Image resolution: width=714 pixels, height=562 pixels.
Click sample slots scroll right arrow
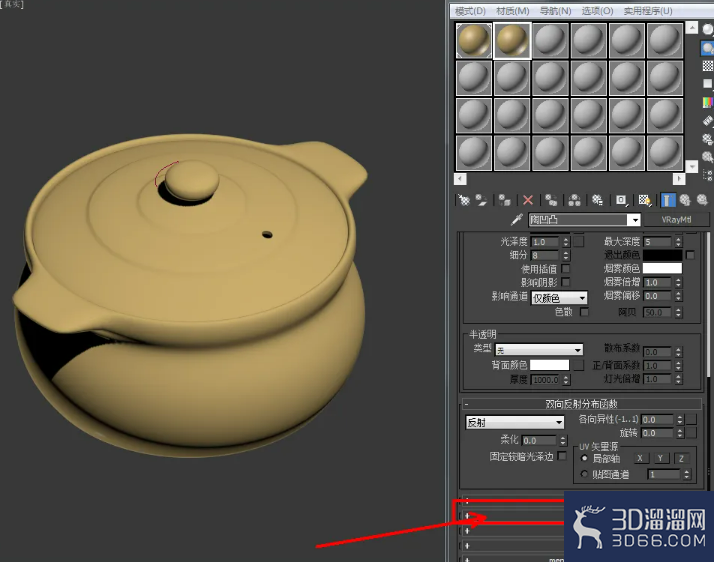coord(679,179)
